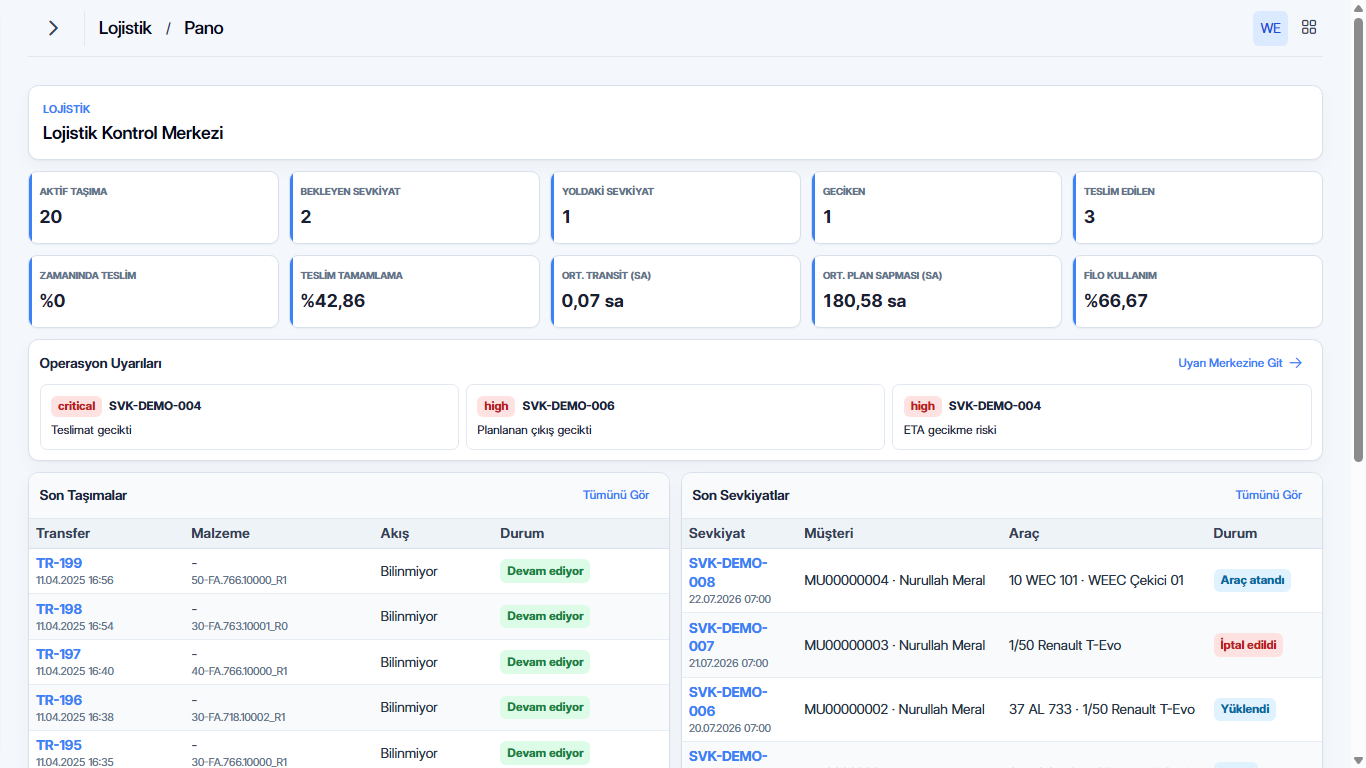The width and height of the screenshot is (1366, 768).
Task: Click the Lojistik breadcrumb
Action: pyautogui.click(x=125, y=28)
